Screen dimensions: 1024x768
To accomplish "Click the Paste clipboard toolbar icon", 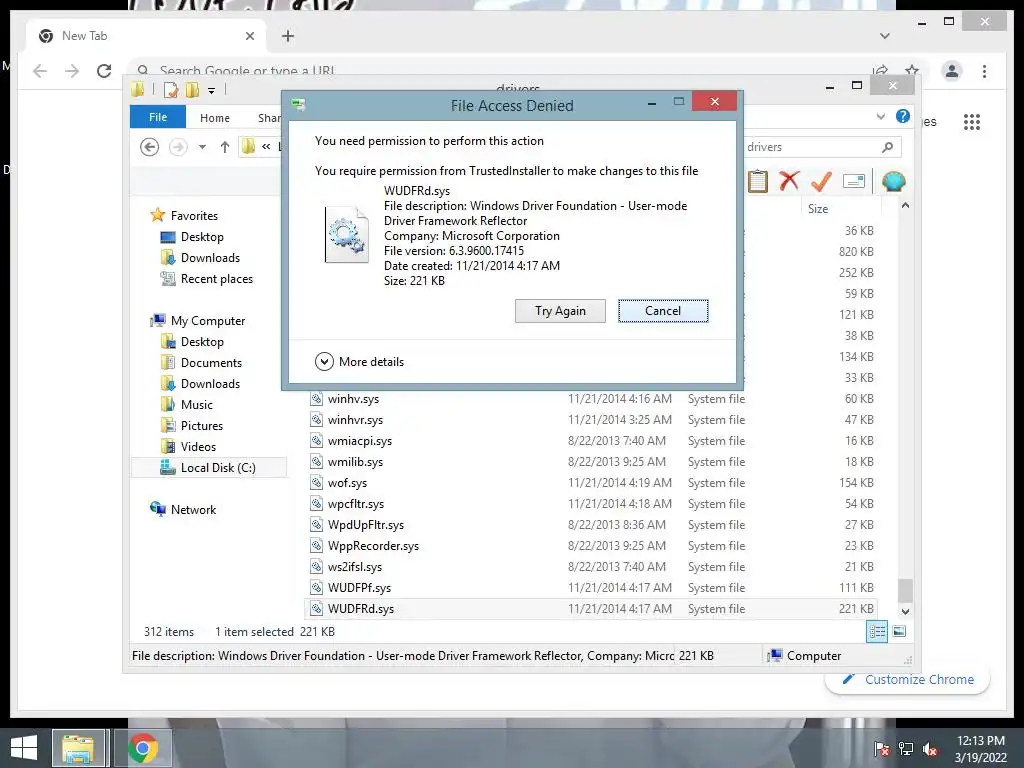I will [758, 181].
